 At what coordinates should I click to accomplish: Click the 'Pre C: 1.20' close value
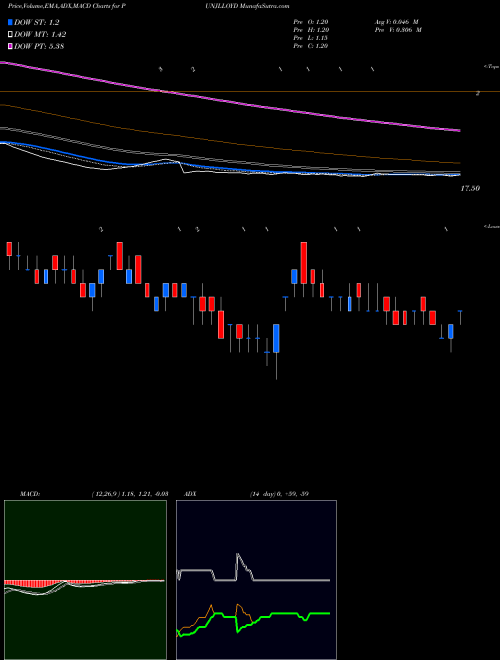(x=311, y=46)
